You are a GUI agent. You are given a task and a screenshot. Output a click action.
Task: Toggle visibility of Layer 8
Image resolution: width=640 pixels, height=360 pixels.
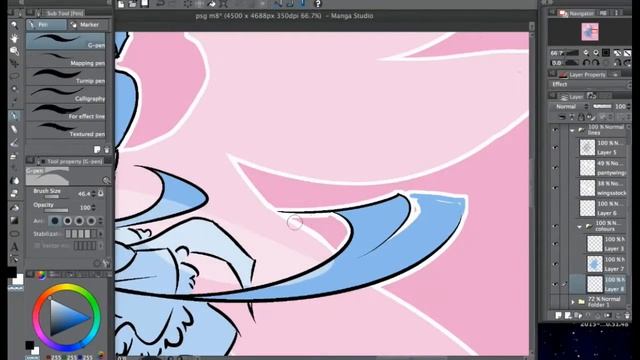555,284
